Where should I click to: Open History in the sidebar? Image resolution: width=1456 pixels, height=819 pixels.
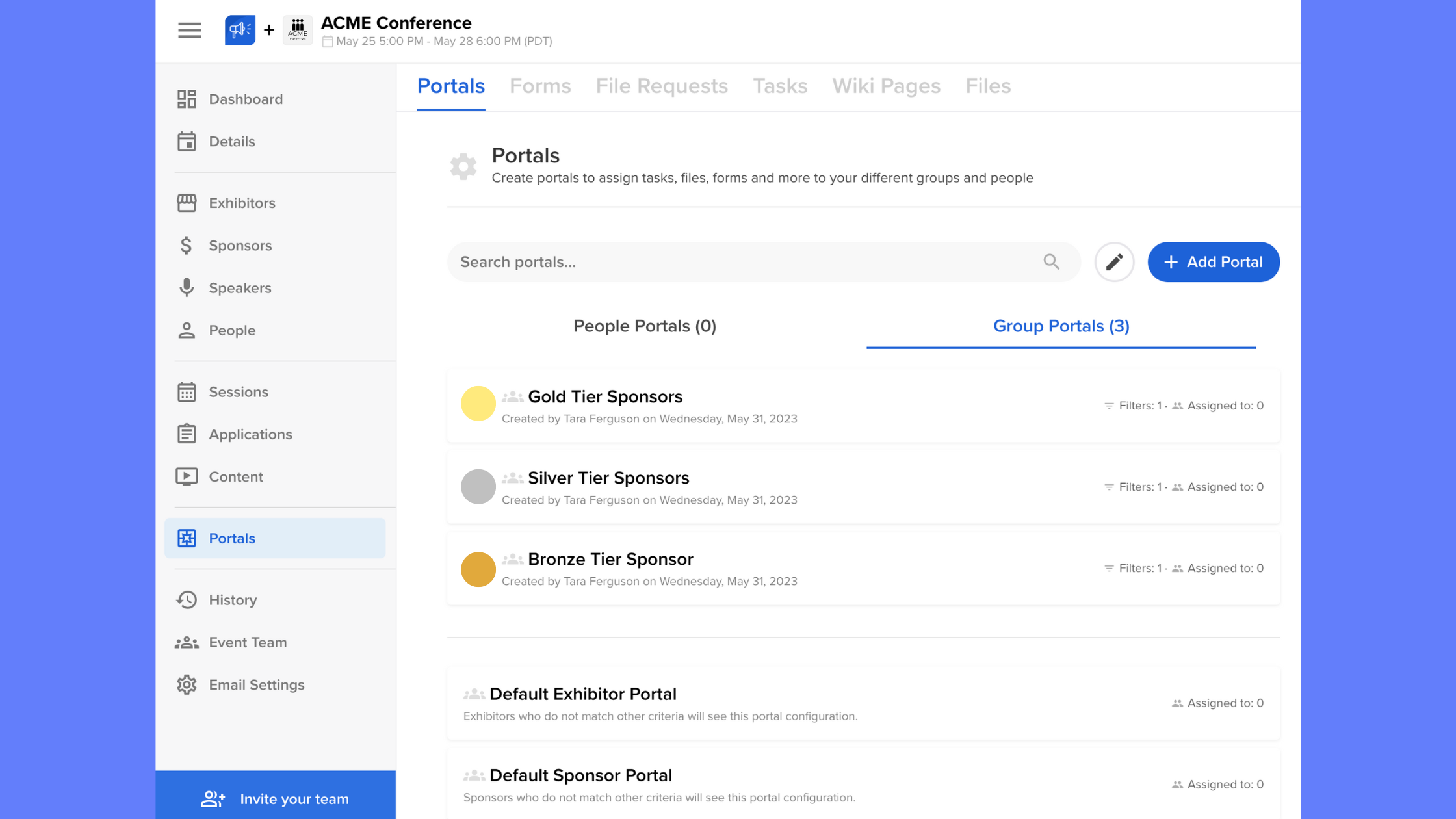pyautogui.click(x=232, y=600)
